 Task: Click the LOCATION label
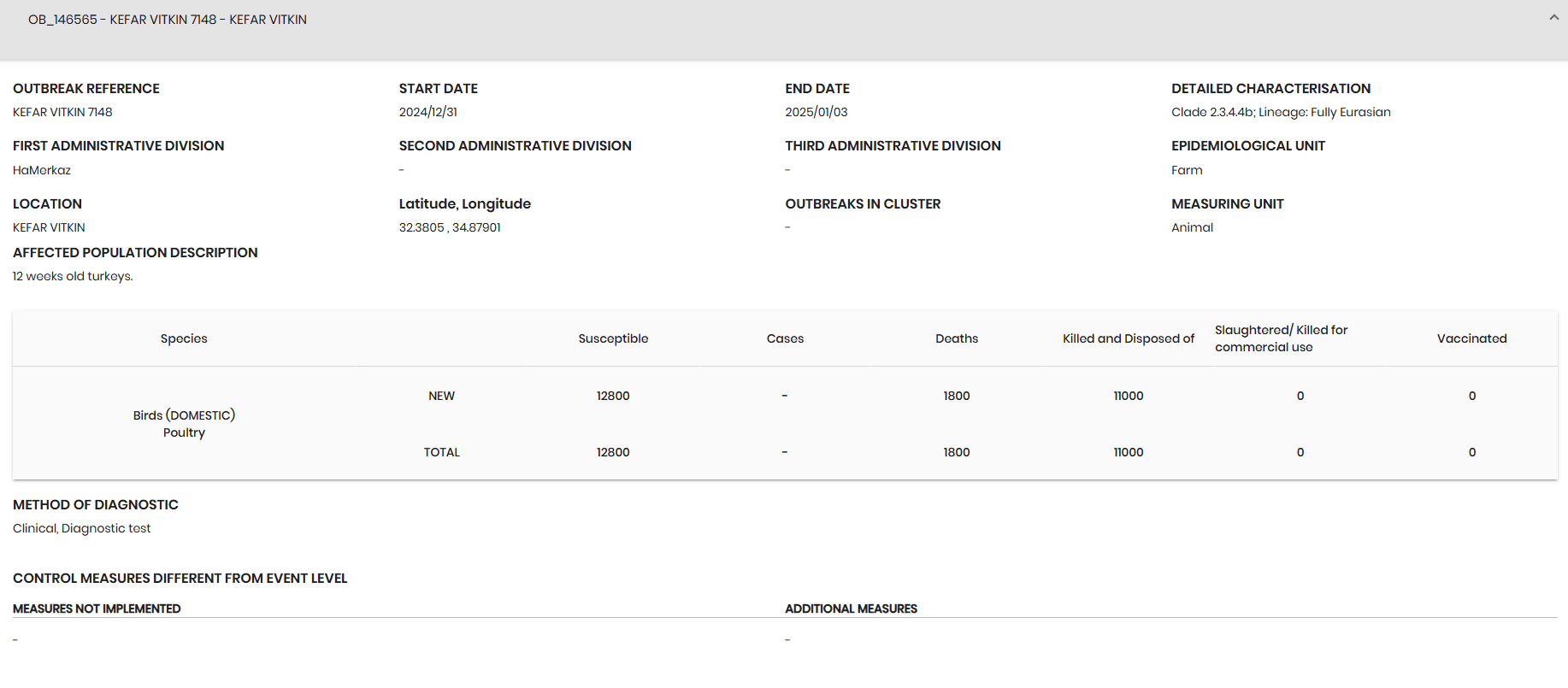tap(47, 203)
